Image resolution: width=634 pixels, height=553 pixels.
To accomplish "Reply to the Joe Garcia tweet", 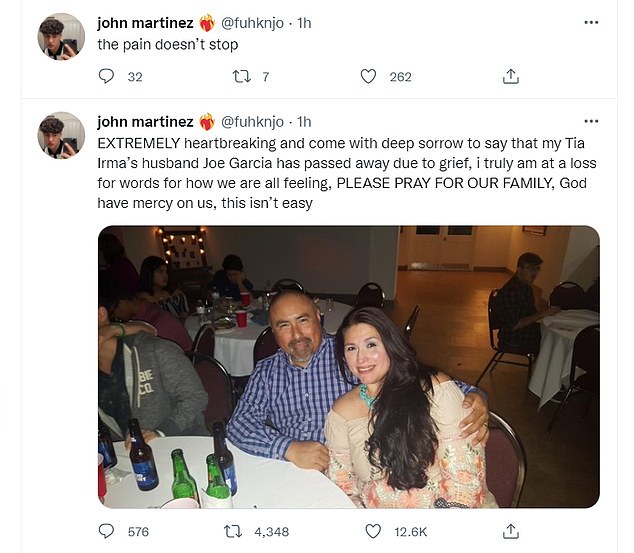I will pyautogui.click(x=109, y=532).
